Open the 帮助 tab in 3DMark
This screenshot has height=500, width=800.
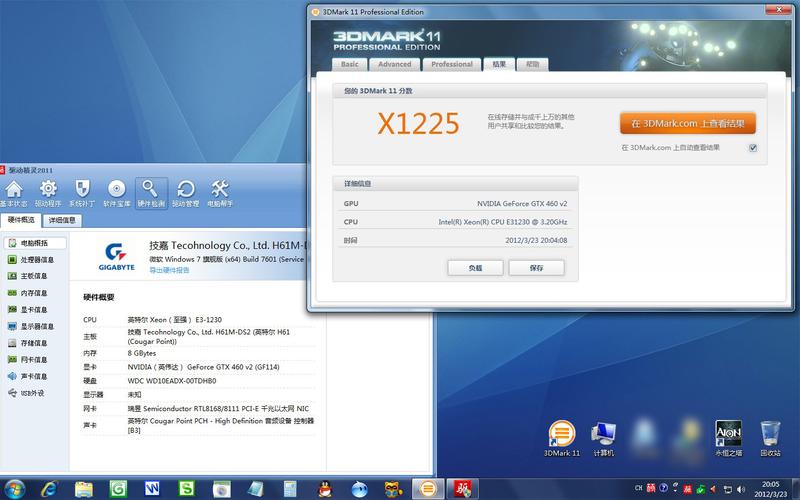532,64
